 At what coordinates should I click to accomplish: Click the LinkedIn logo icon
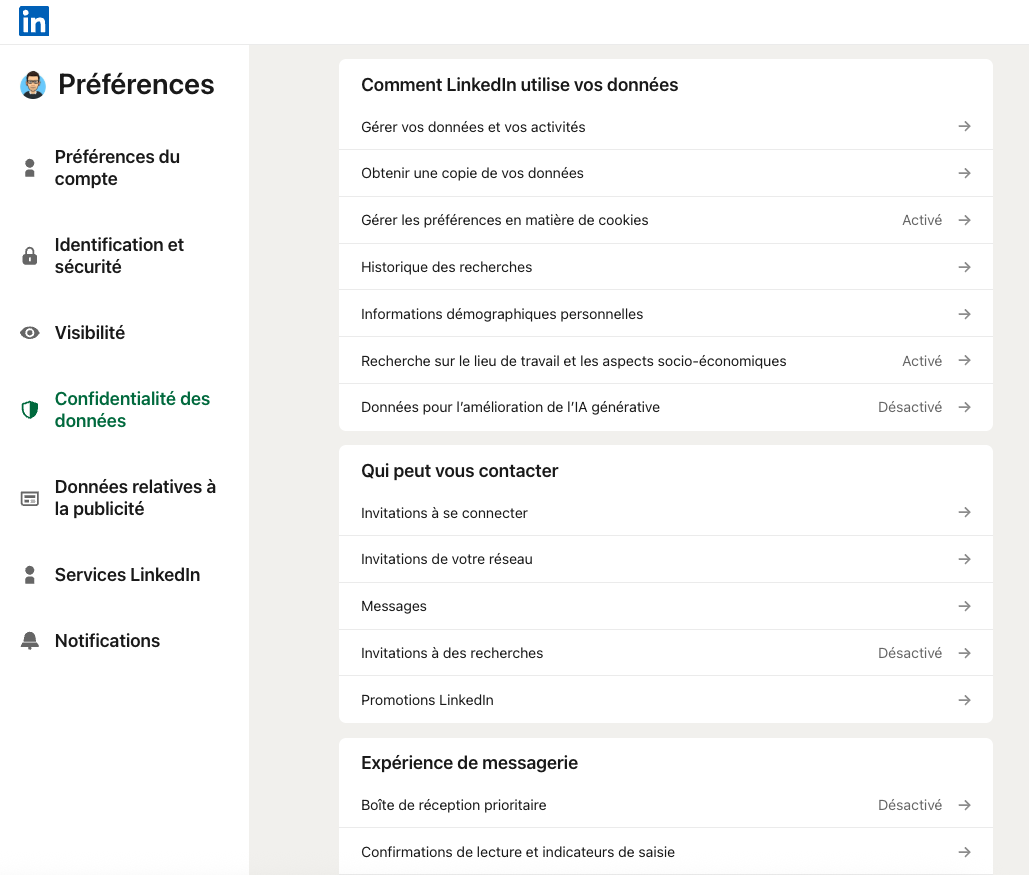pos(34,21)
